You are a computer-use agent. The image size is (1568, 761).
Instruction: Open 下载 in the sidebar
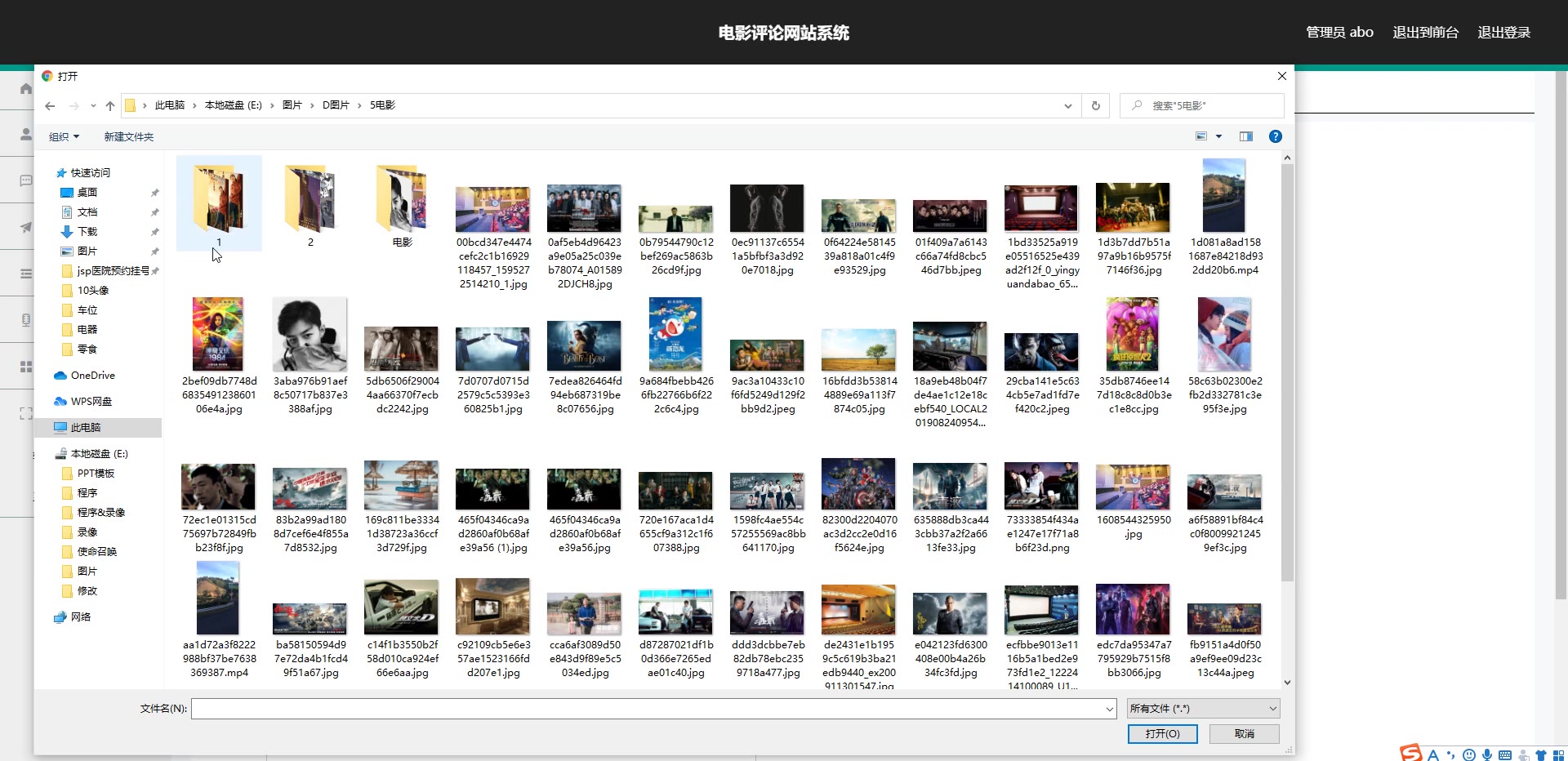coord(87,232)
